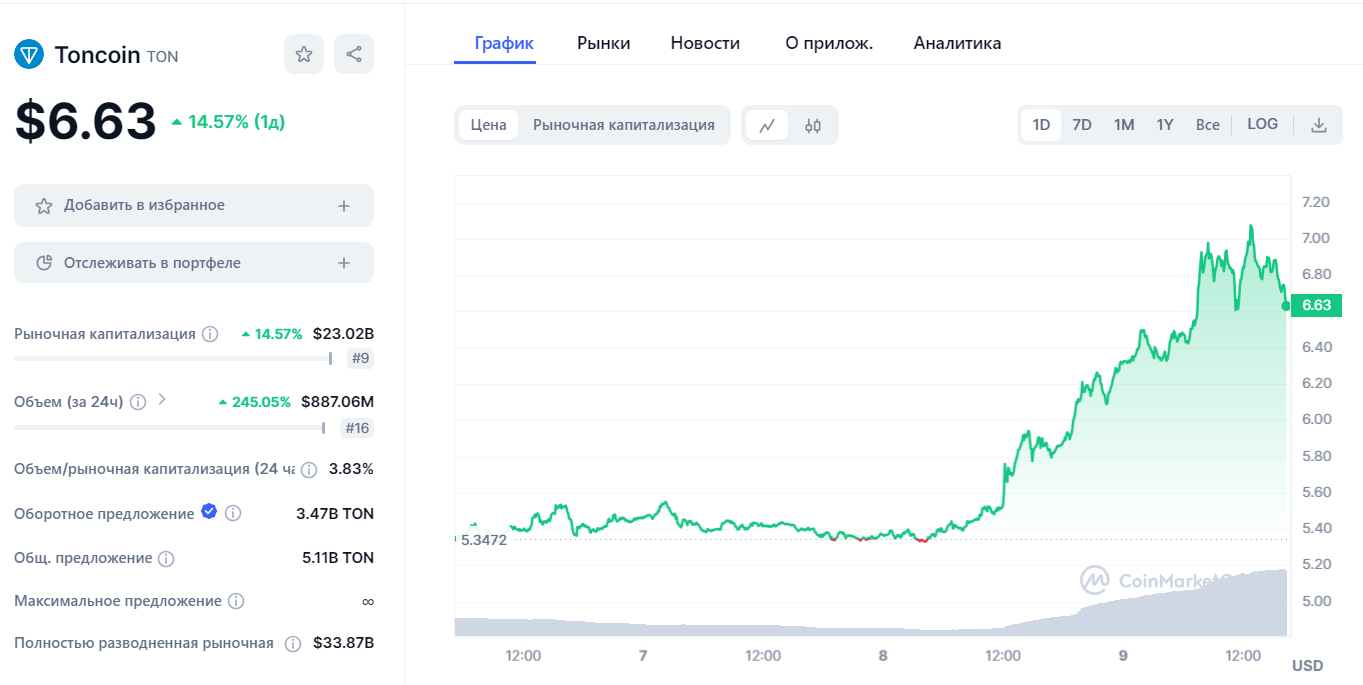Open the info icon beside Рыночная капитализация
The image size is (1363, 685).
click(x=210, y=334)
